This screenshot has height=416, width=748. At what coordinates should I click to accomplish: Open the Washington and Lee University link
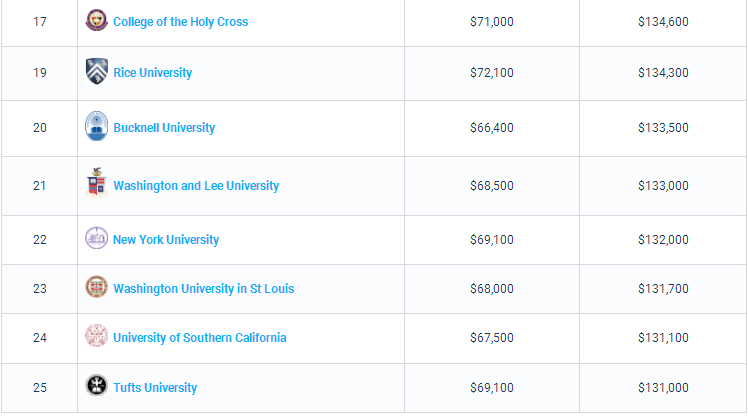(x=196, y=186)
